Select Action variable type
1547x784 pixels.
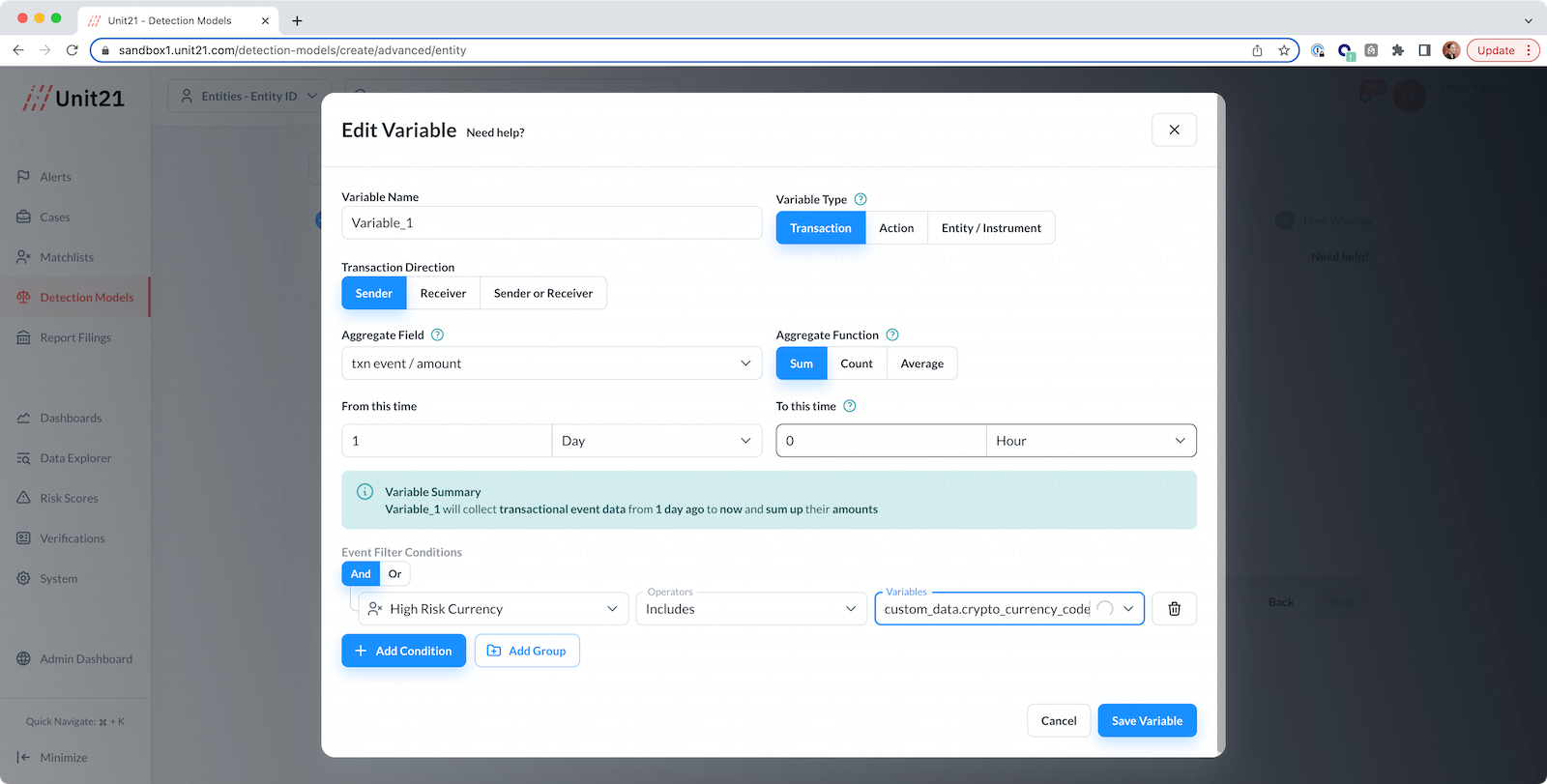pyautogui.click(x=896, y=228)
